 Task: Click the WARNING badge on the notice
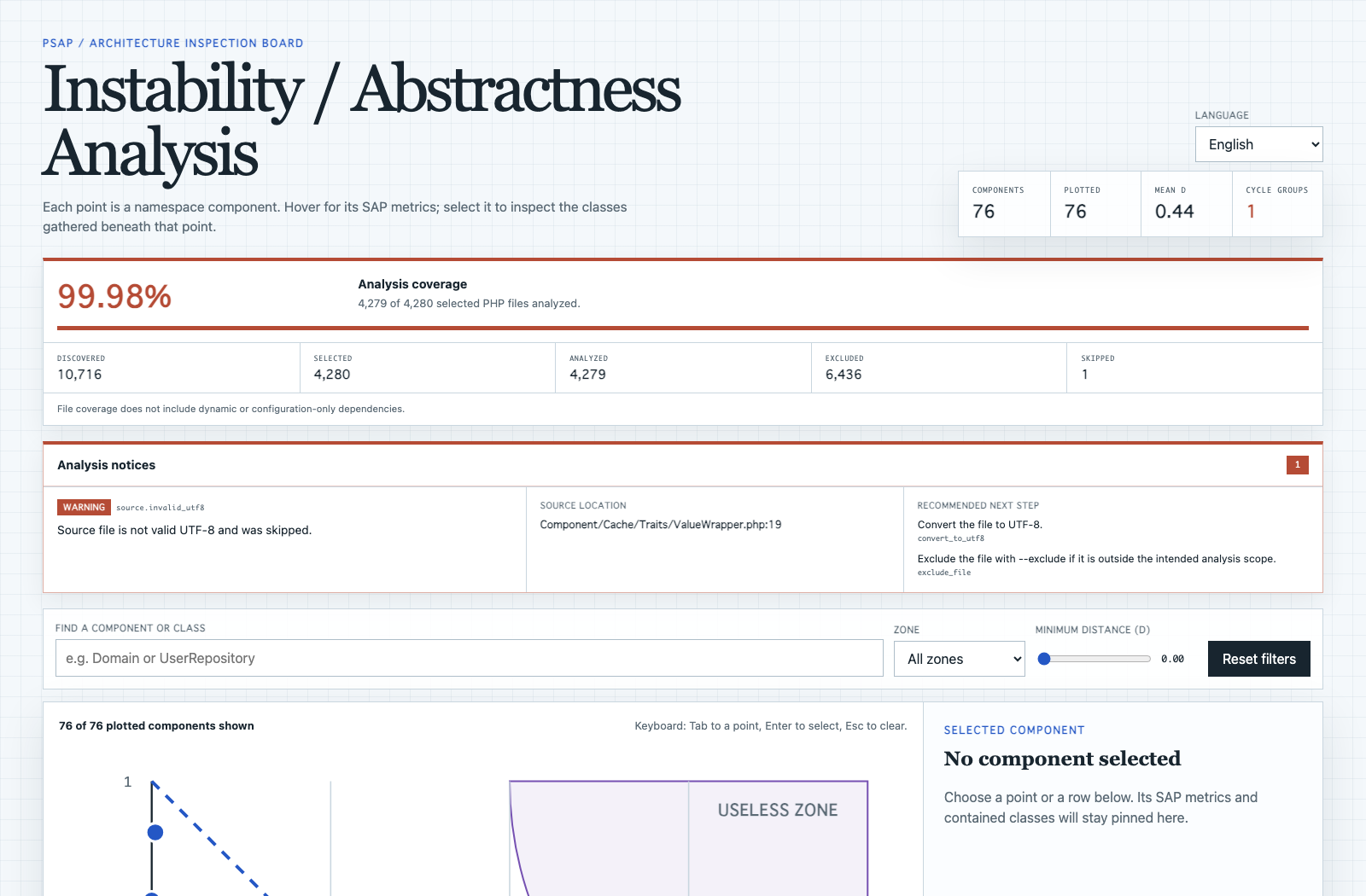pyautogui.click(x=84, y=507)
